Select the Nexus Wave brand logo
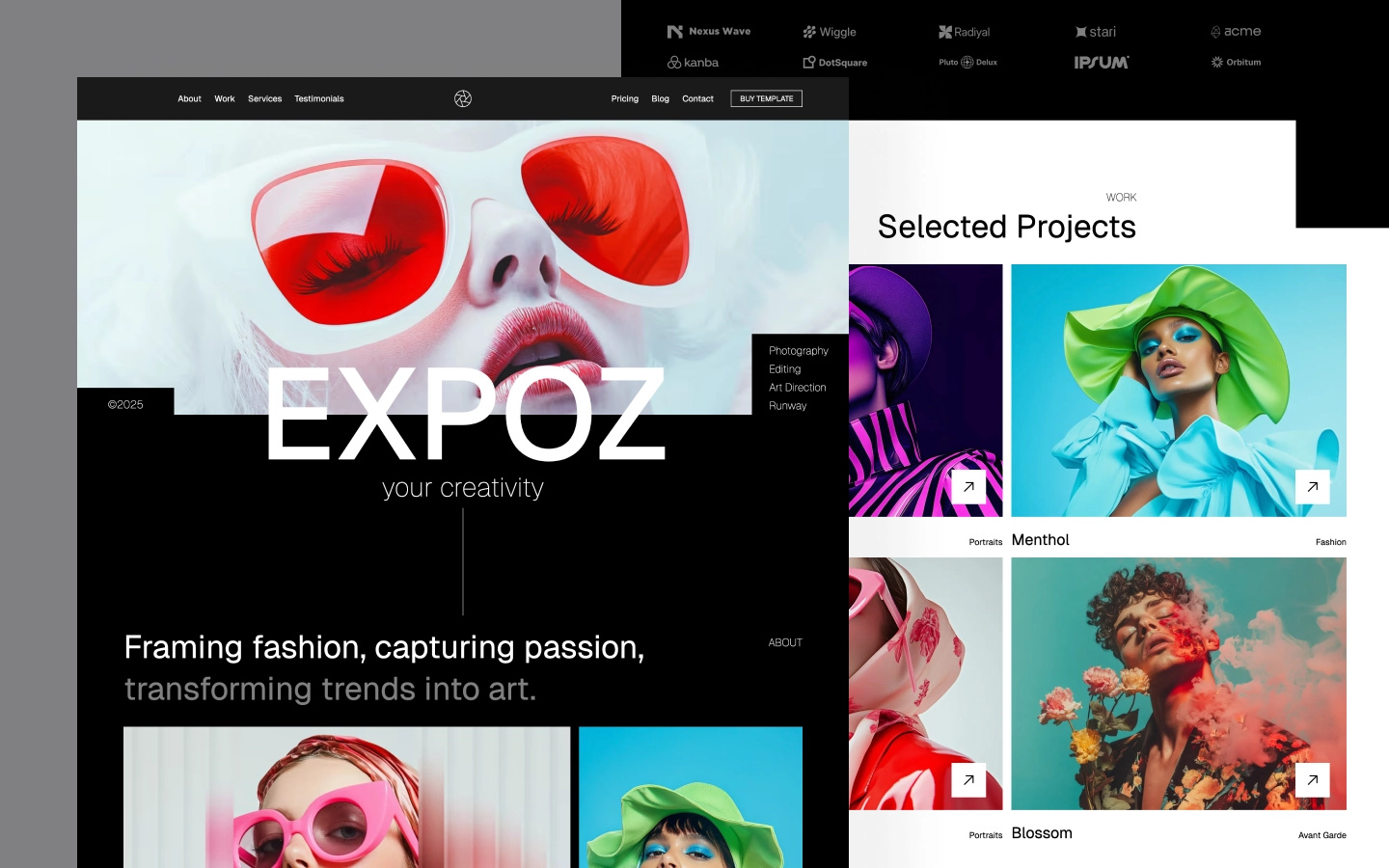The image size is (1389, 868). pos(710,30)
